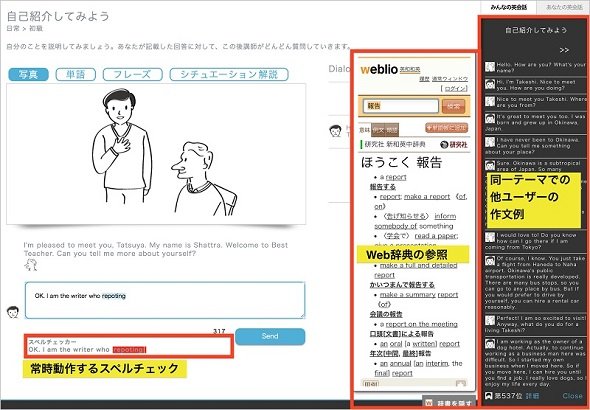Open the report link under ほうこく 報告
590x410 pixels.
tap(396, 177)
